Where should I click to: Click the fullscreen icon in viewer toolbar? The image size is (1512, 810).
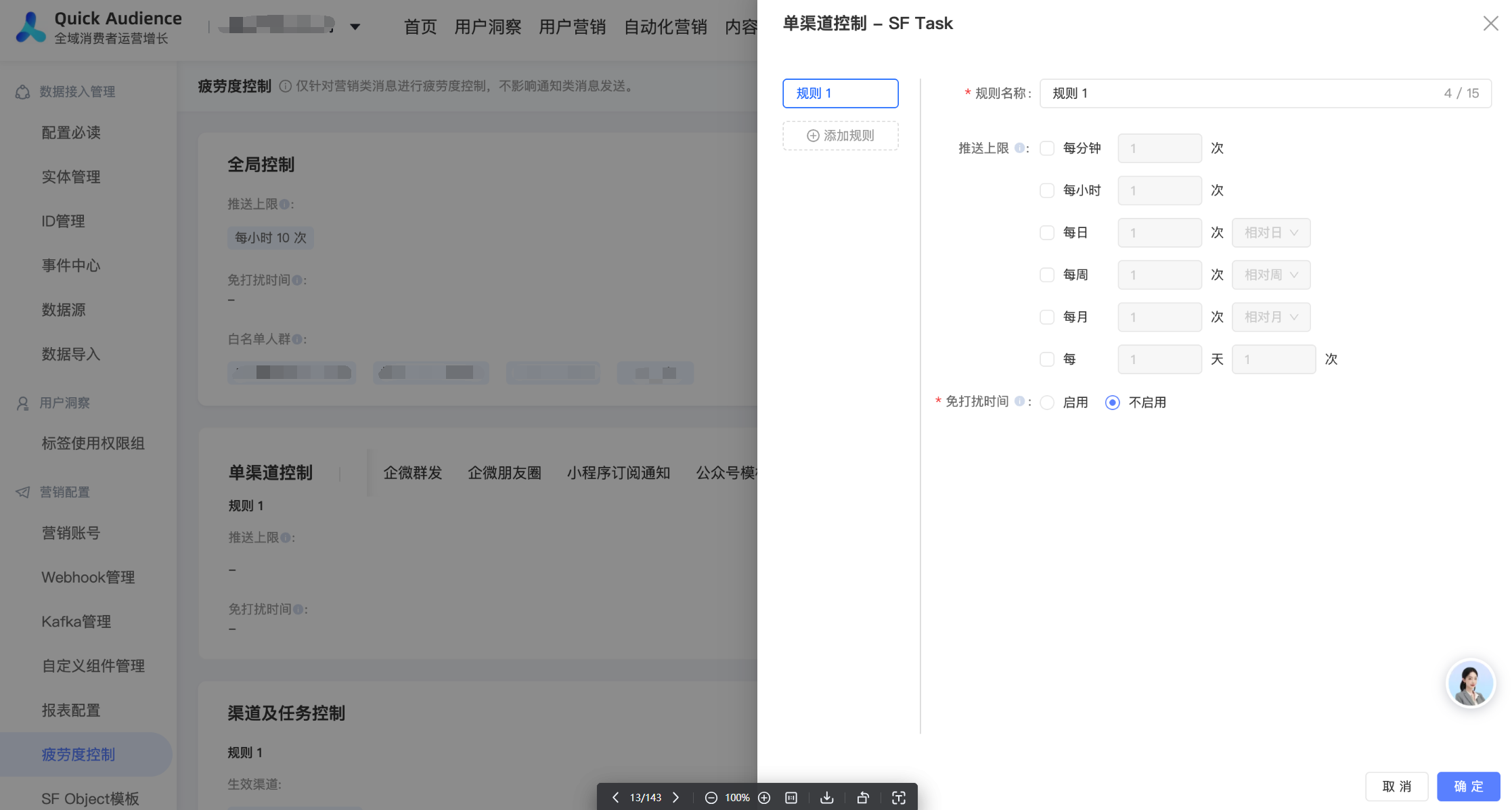tap(899, 798)
